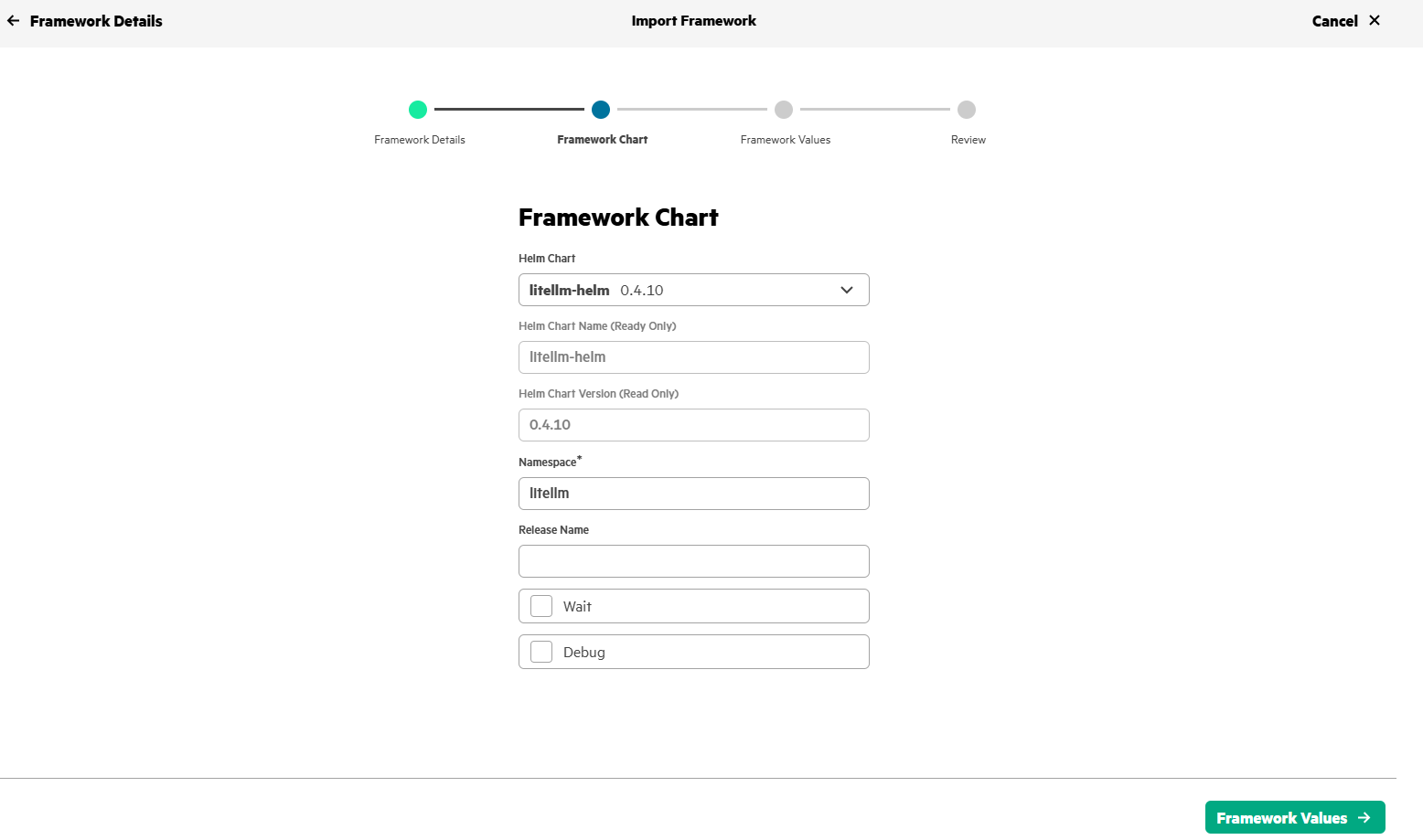Click the green Framework Values button
This screenshot has height=840, width=1423.
click(x=1295, y=817)
